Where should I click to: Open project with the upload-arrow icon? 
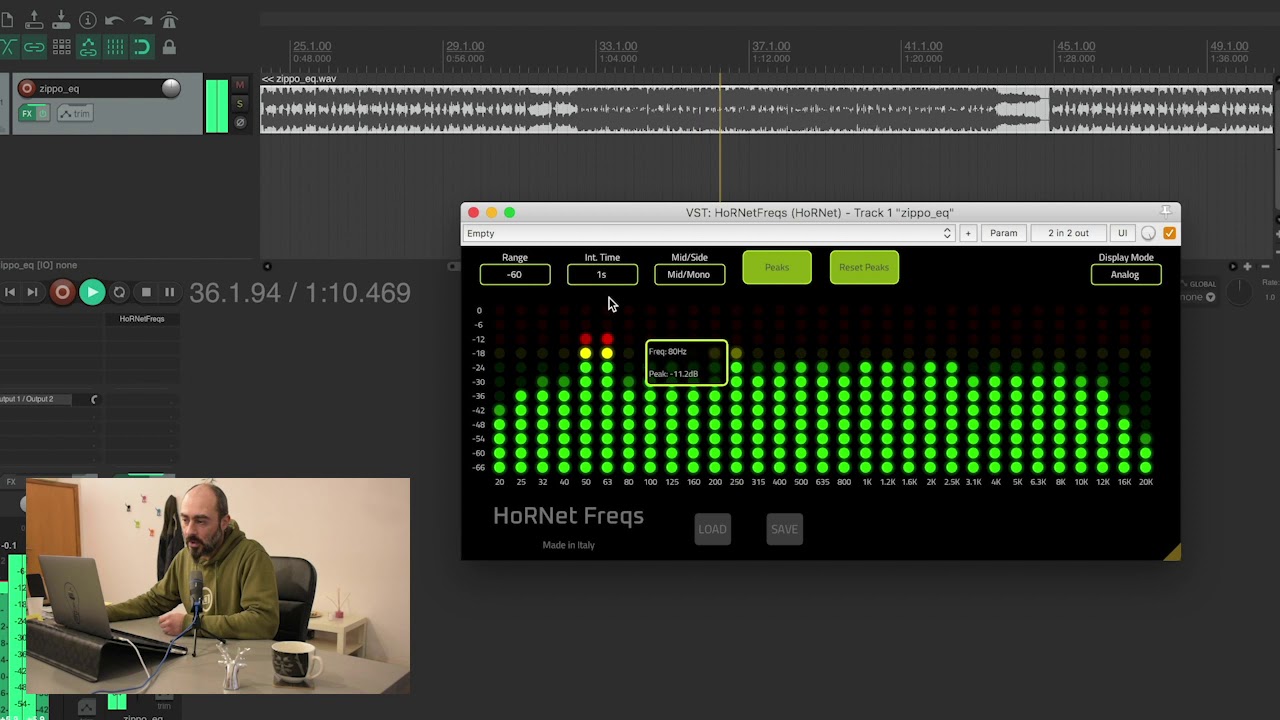click(34, 20)
